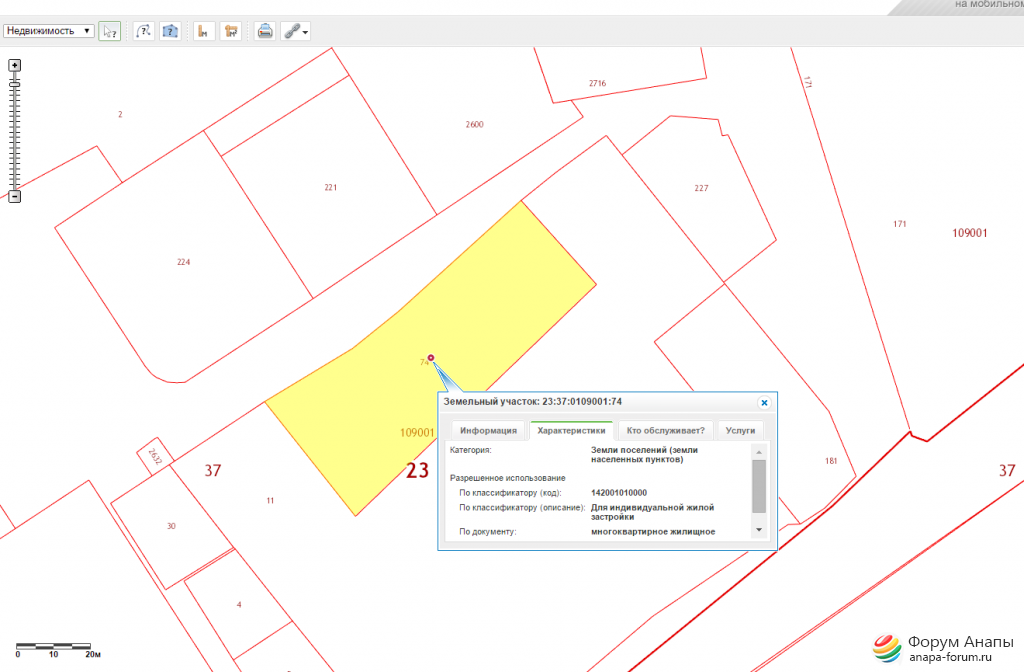Choose the measure area tool
Viewport: 1024px width, 672px height.
231,31
